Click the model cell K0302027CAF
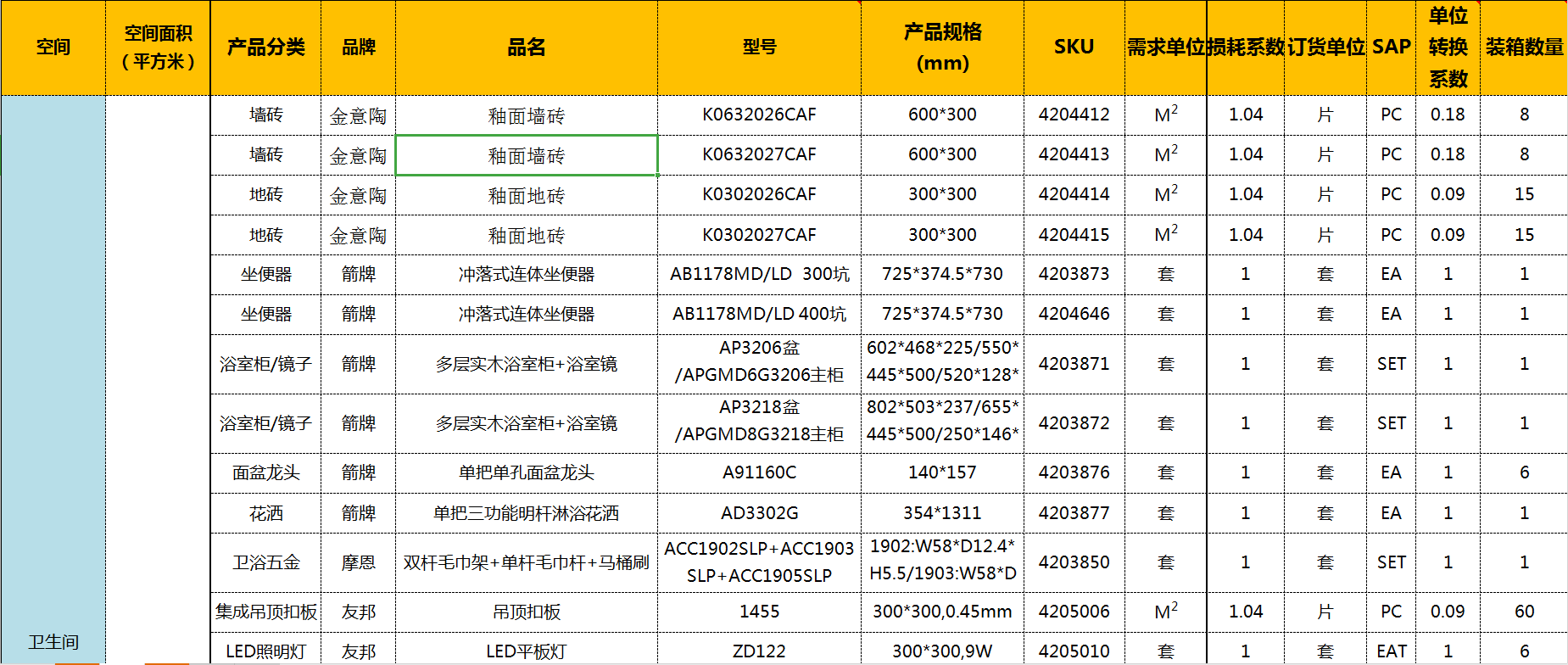Viewport: 1568px width, 665px height. coord(759,235)
